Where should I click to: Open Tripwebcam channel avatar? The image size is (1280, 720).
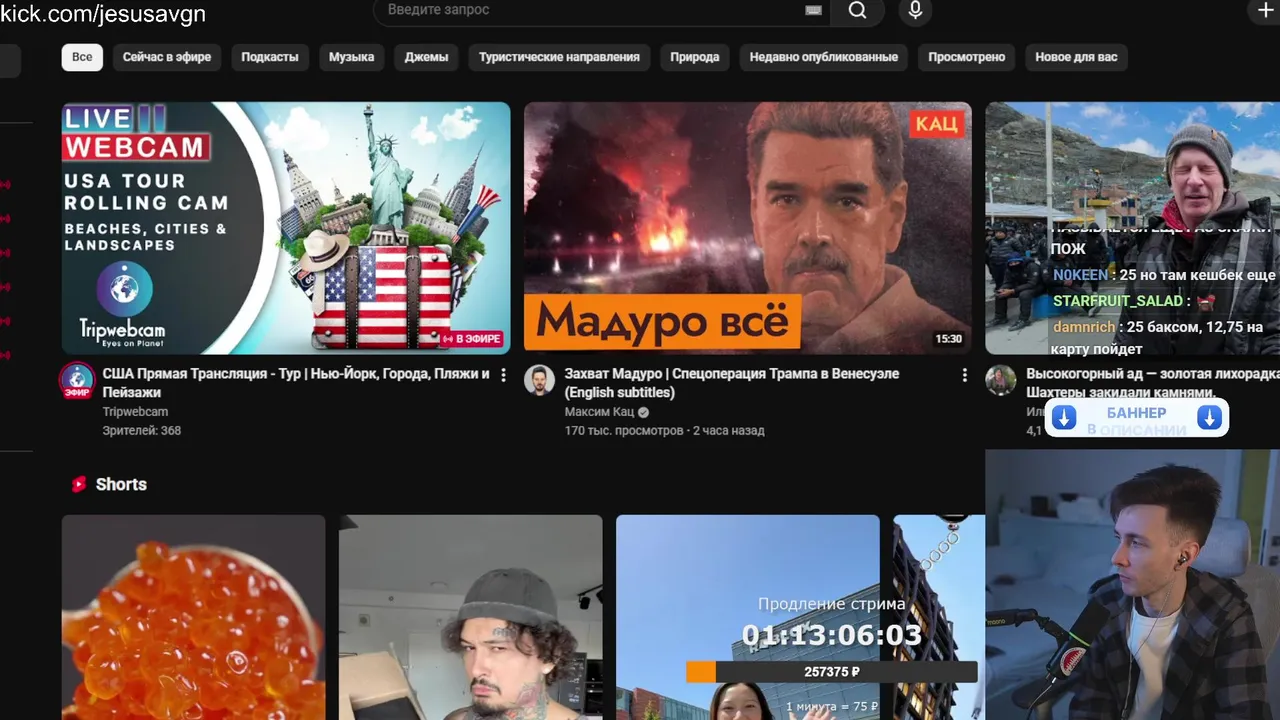click(x=77, y=381)
